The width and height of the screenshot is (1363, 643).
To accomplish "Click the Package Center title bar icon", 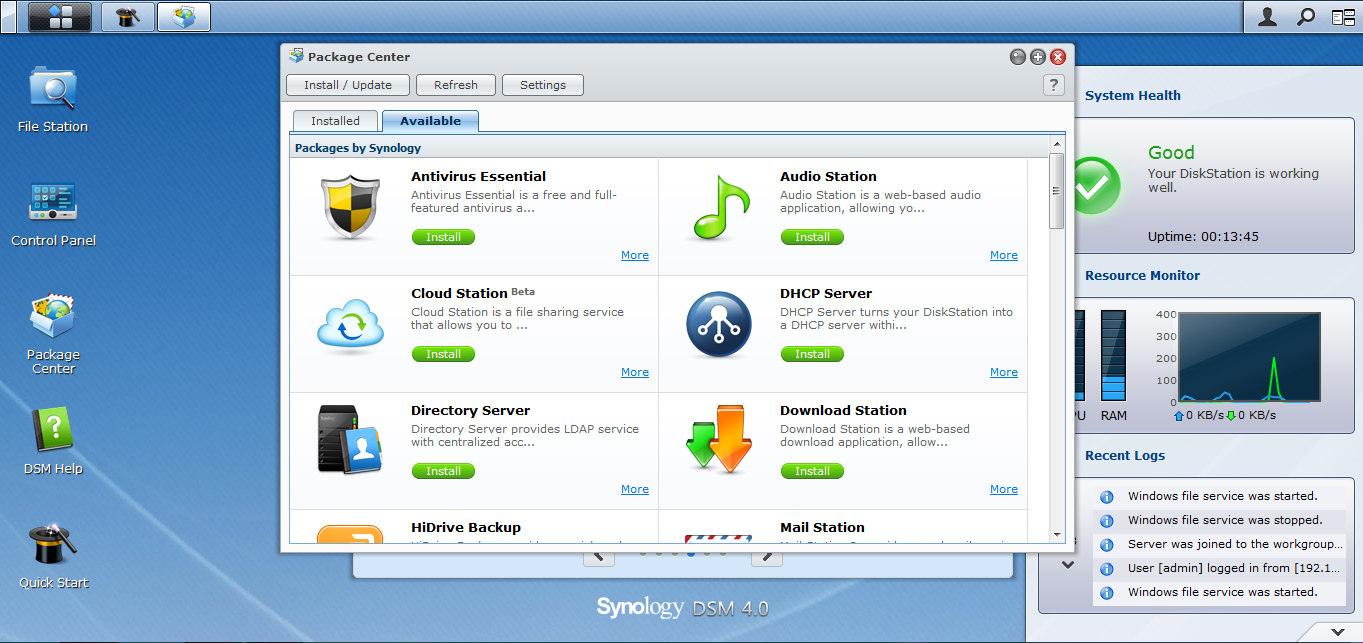I will [296, 56].
